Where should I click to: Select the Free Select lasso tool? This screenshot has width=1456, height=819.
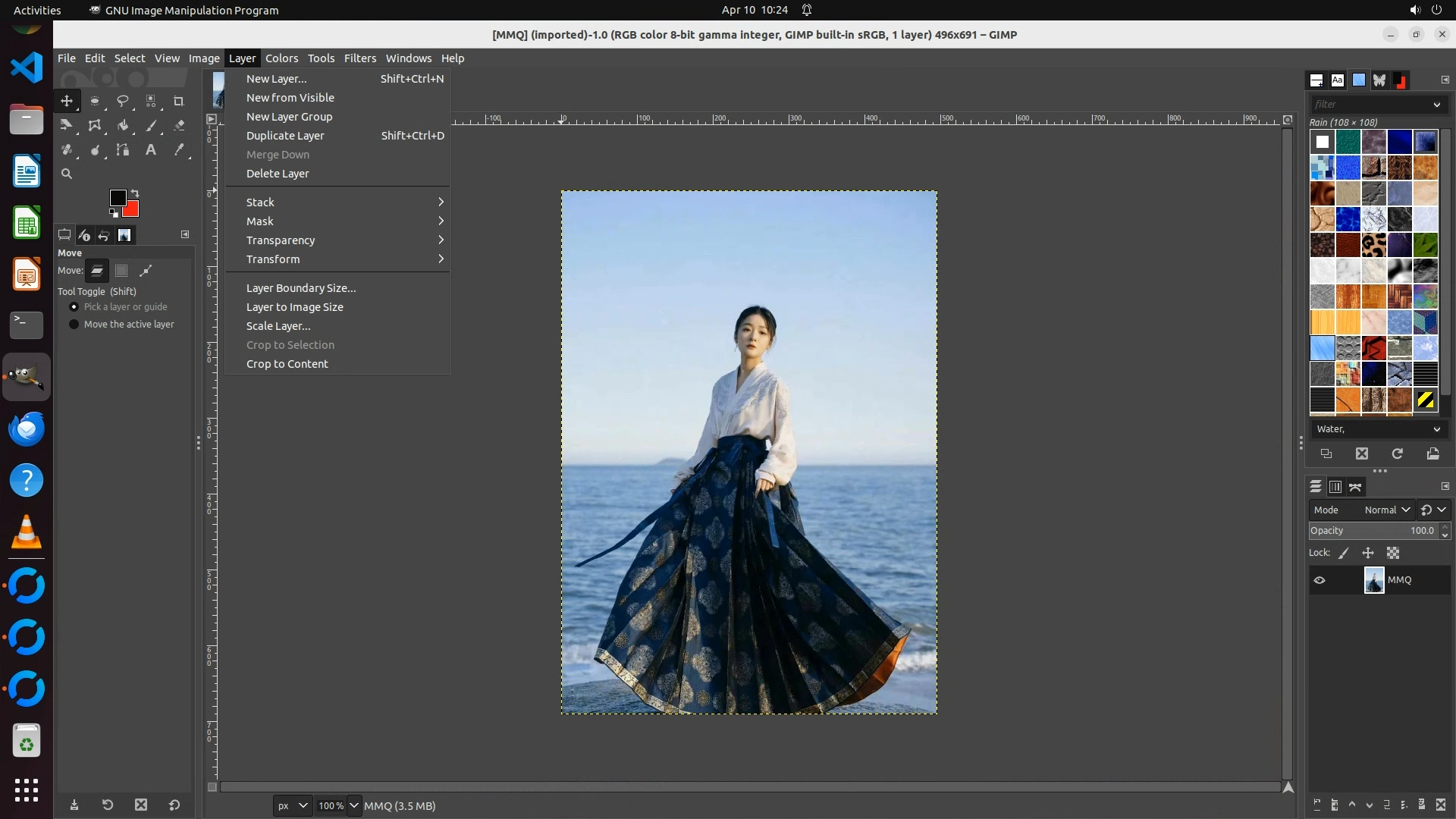click(x=122, y=101)
